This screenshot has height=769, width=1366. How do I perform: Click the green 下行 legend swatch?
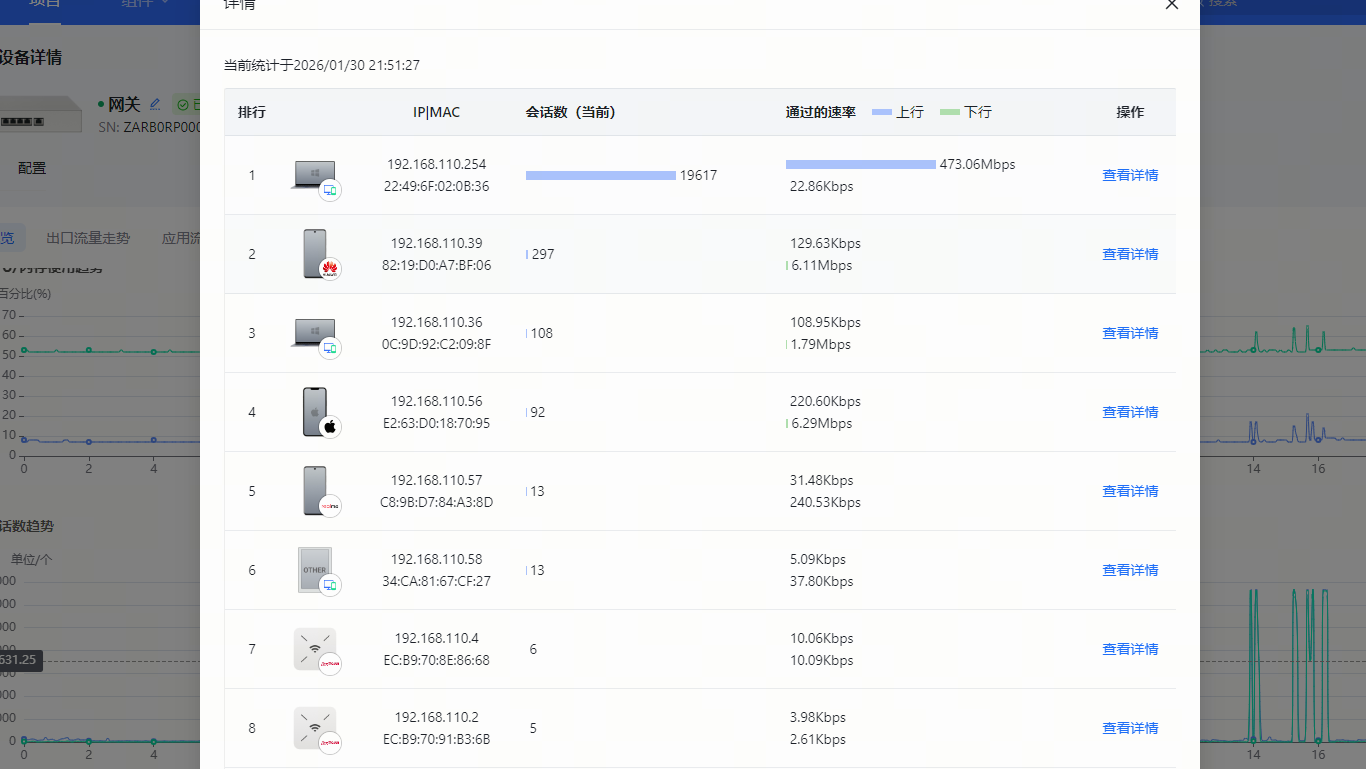pos(949,112)
